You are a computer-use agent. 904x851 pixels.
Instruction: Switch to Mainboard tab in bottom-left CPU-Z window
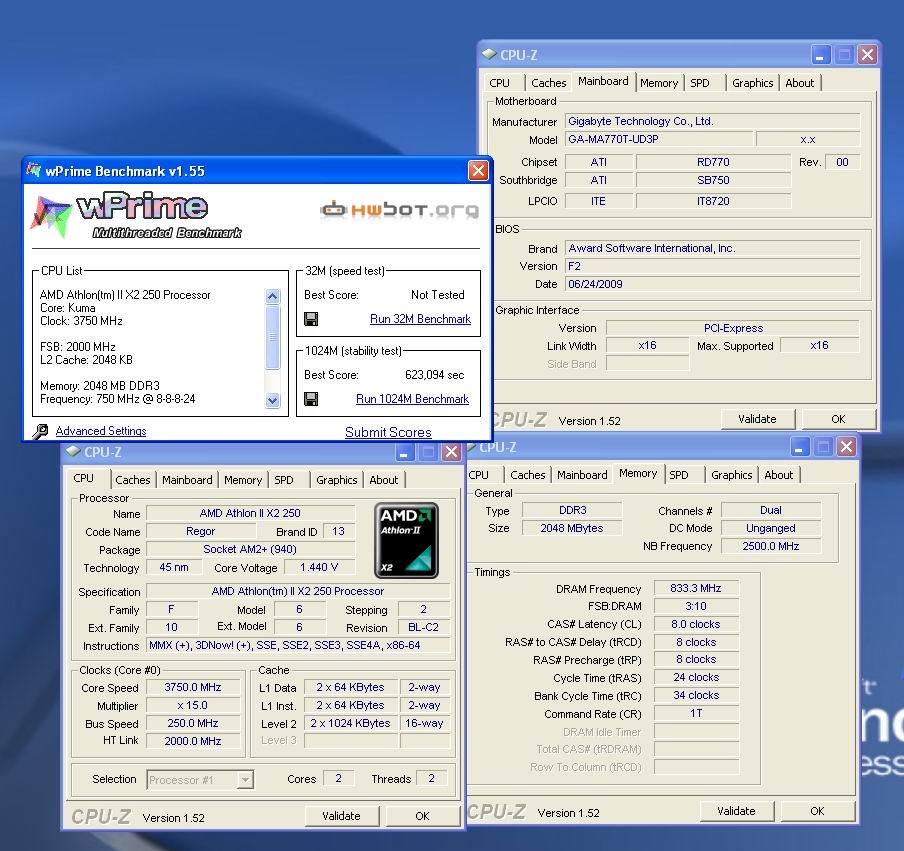[187, 480]
